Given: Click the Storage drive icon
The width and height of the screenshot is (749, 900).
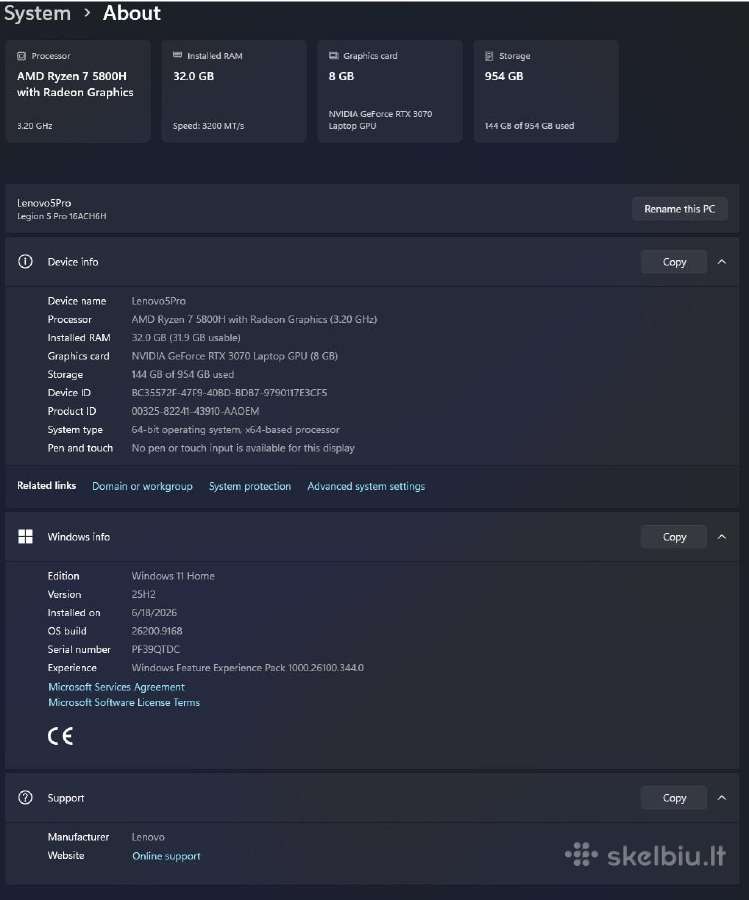Looking at the screenshot, I should point(489,56).
